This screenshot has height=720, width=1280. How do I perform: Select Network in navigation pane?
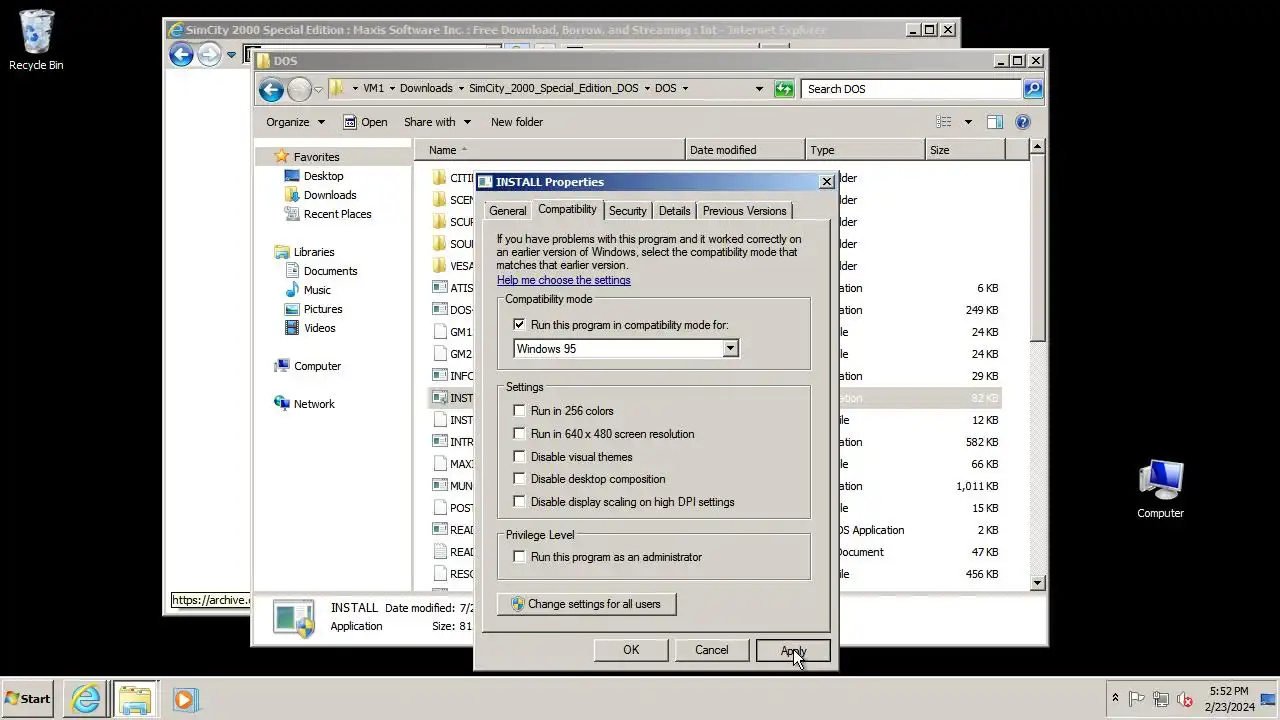304,404
